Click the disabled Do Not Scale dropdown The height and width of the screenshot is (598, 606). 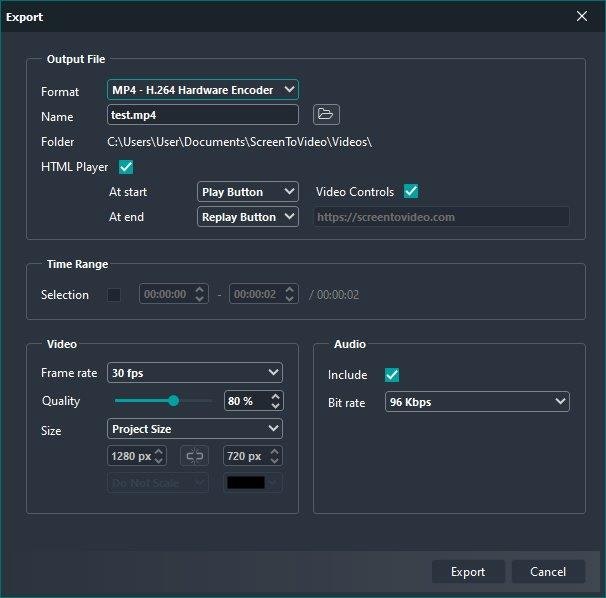(158, 483)
